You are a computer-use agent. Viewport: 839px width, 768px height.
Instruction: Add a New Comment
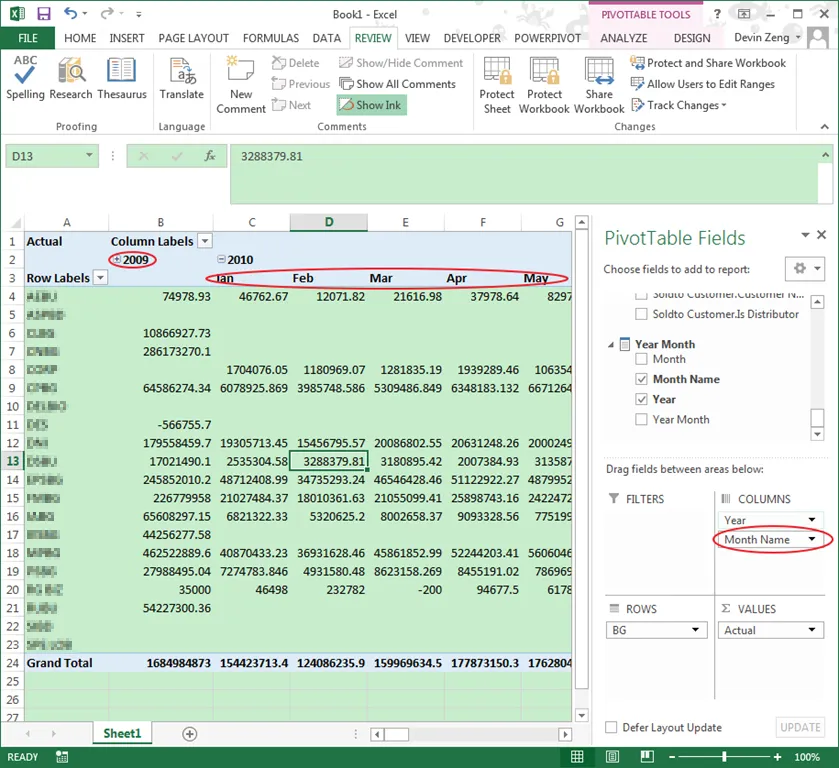click(x=241, y=85)
